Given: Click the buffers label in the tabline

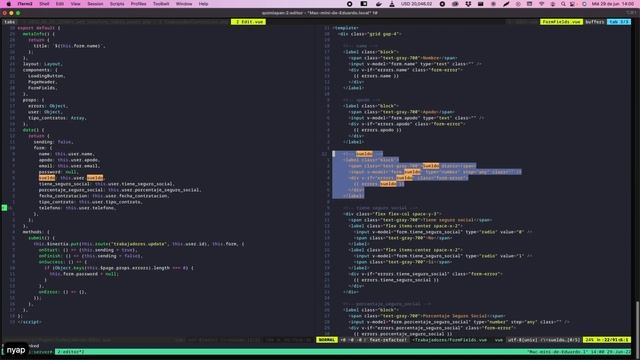Looking at the screenshot, I should (595, 22).
